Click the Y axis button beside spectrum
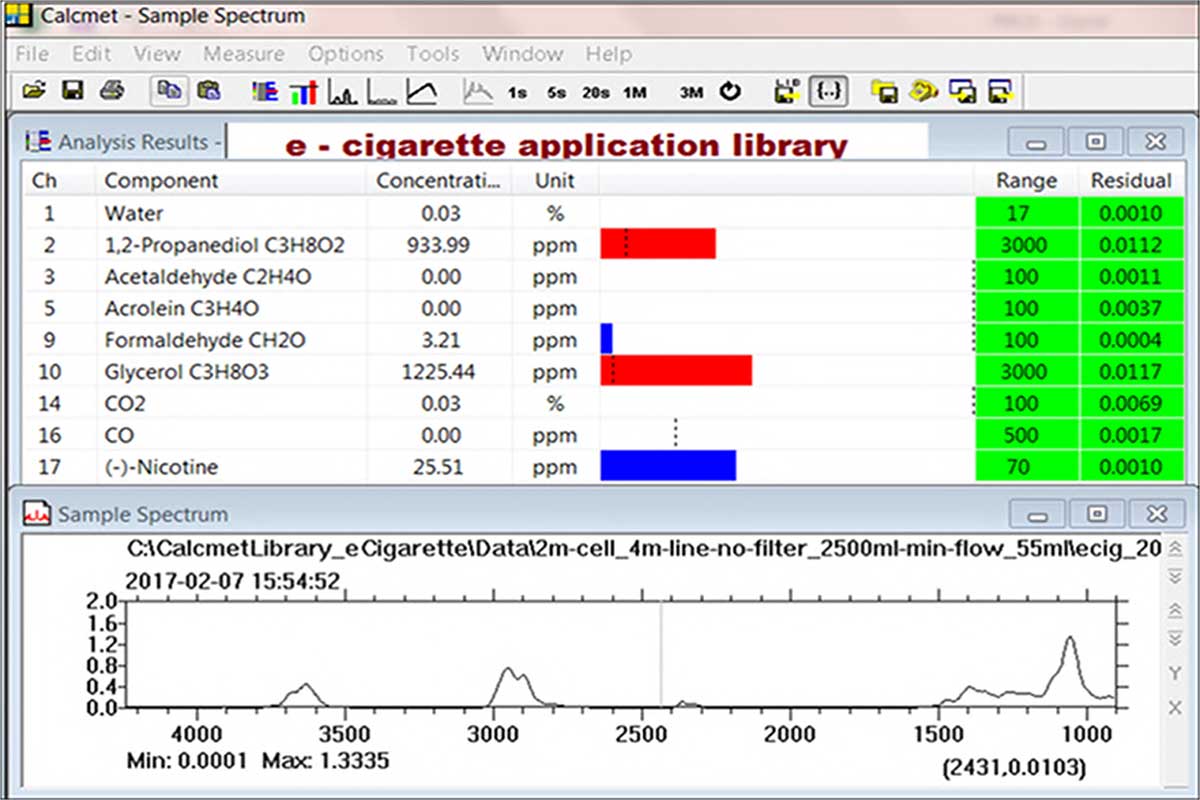 coord(1176,673)
